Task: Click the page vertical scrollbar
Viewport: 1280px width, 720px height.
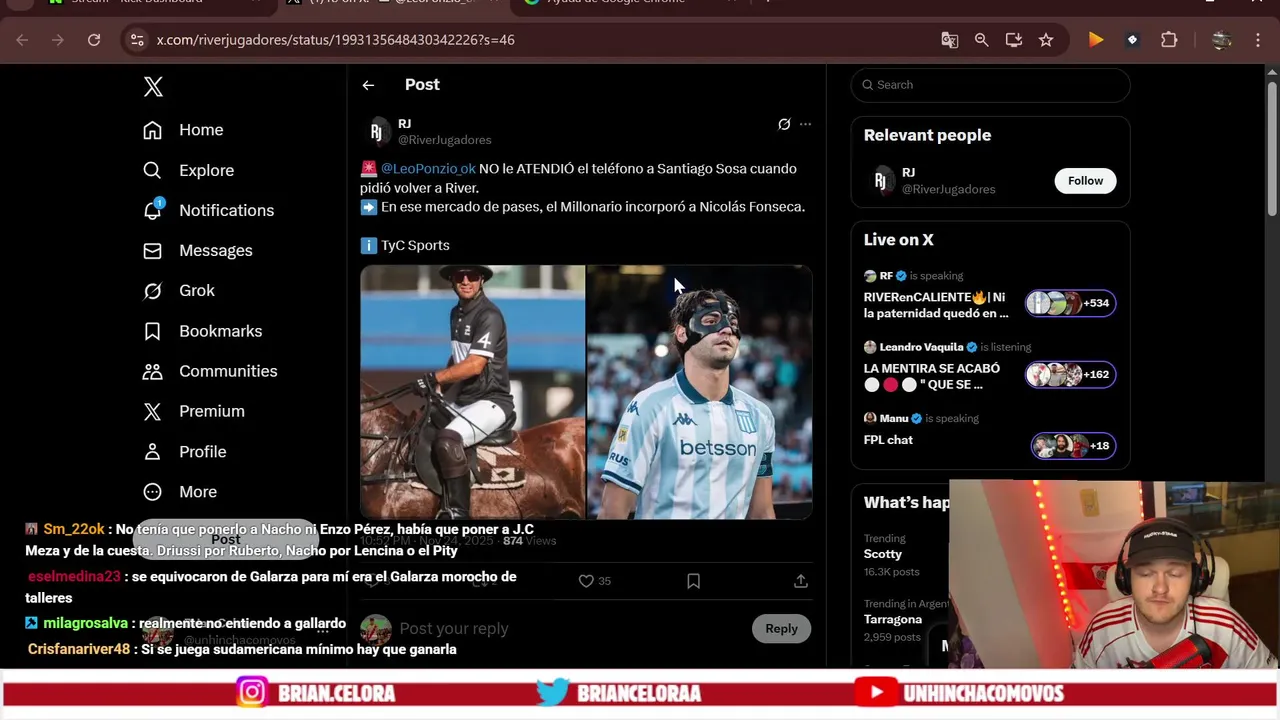Action: 1272,147
